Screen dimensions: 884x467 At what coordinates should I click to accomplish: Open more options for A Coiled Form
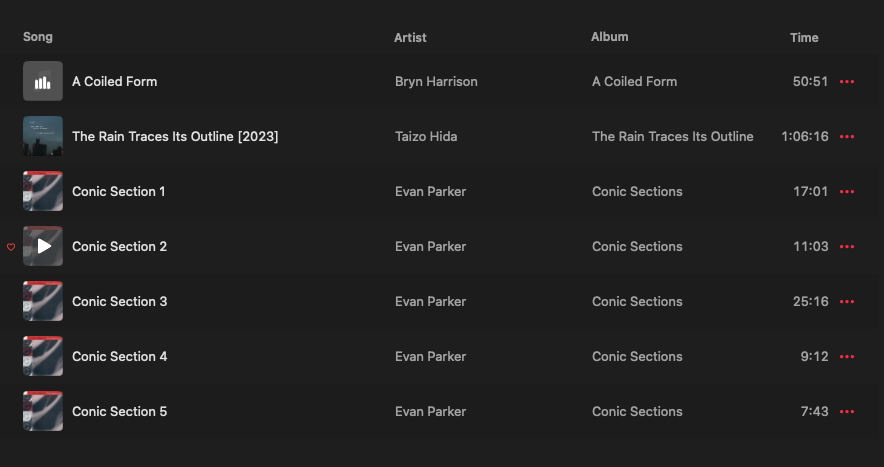point(848,82)
